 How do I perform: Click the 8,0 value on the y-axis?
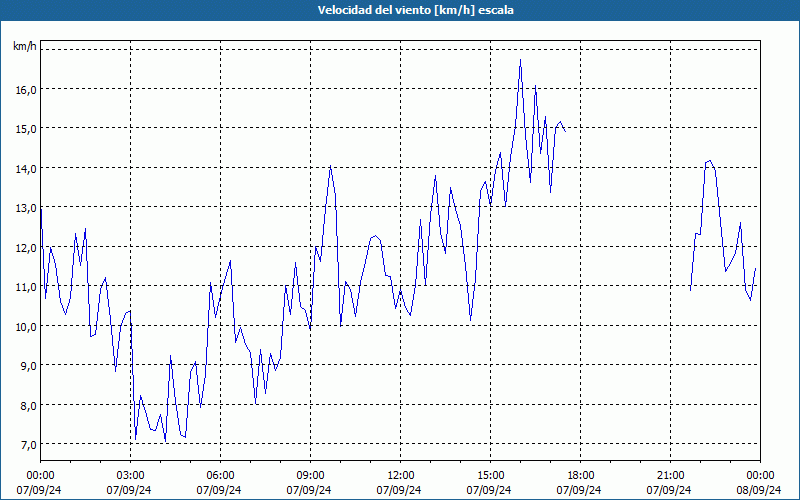(x=28, y=406)
